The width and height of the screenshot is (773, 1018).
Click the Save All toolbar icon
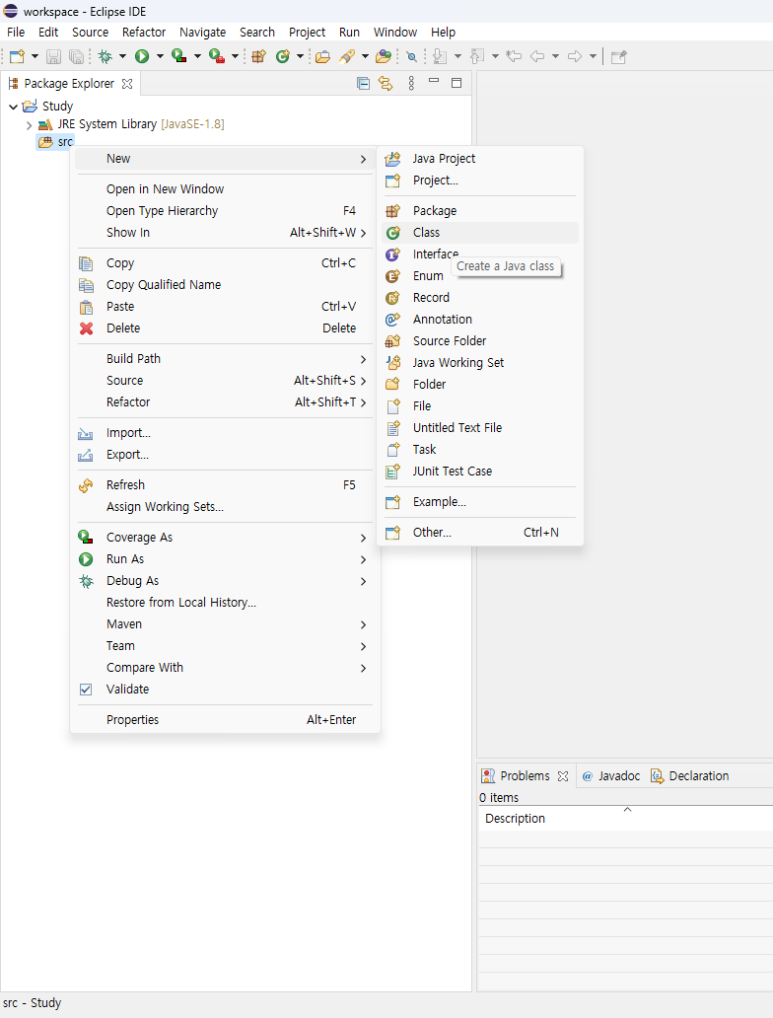click(77, 56)
